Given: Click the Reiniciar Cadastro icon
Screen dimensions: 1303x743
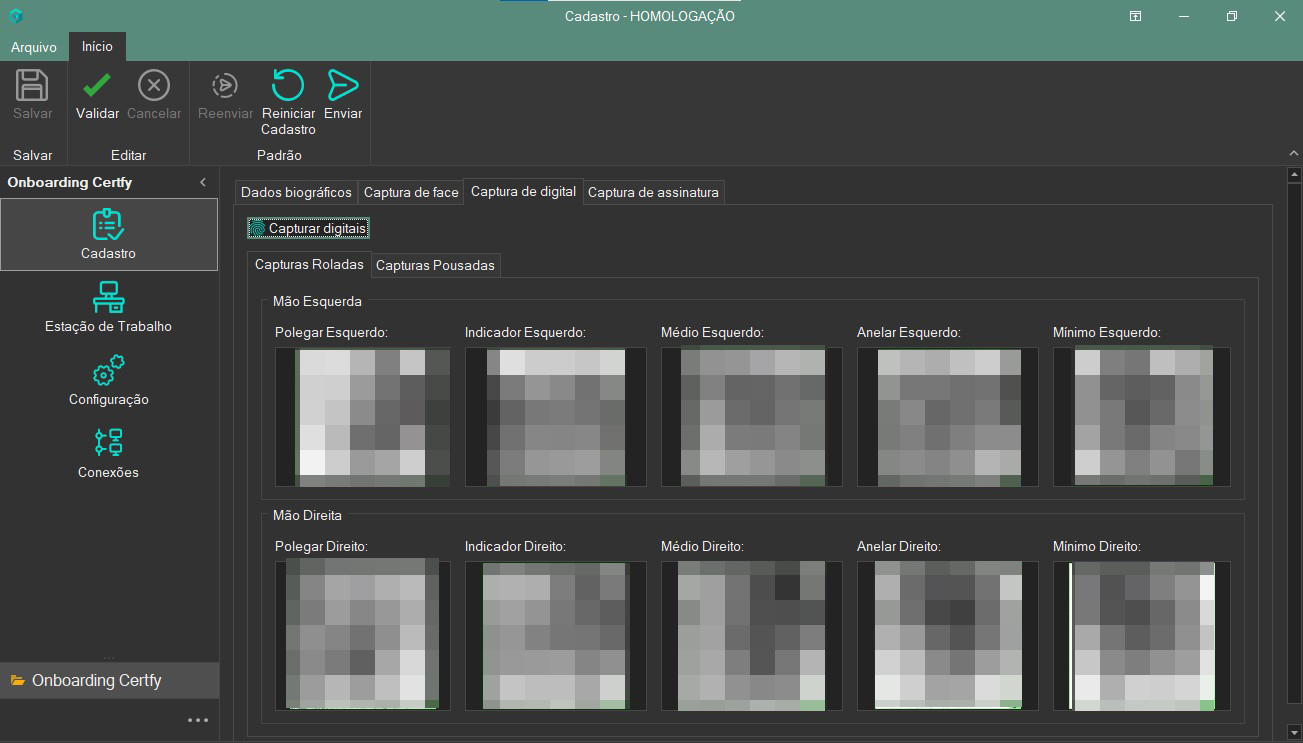Looking at the screenshot, I should [x=288, y=86].
